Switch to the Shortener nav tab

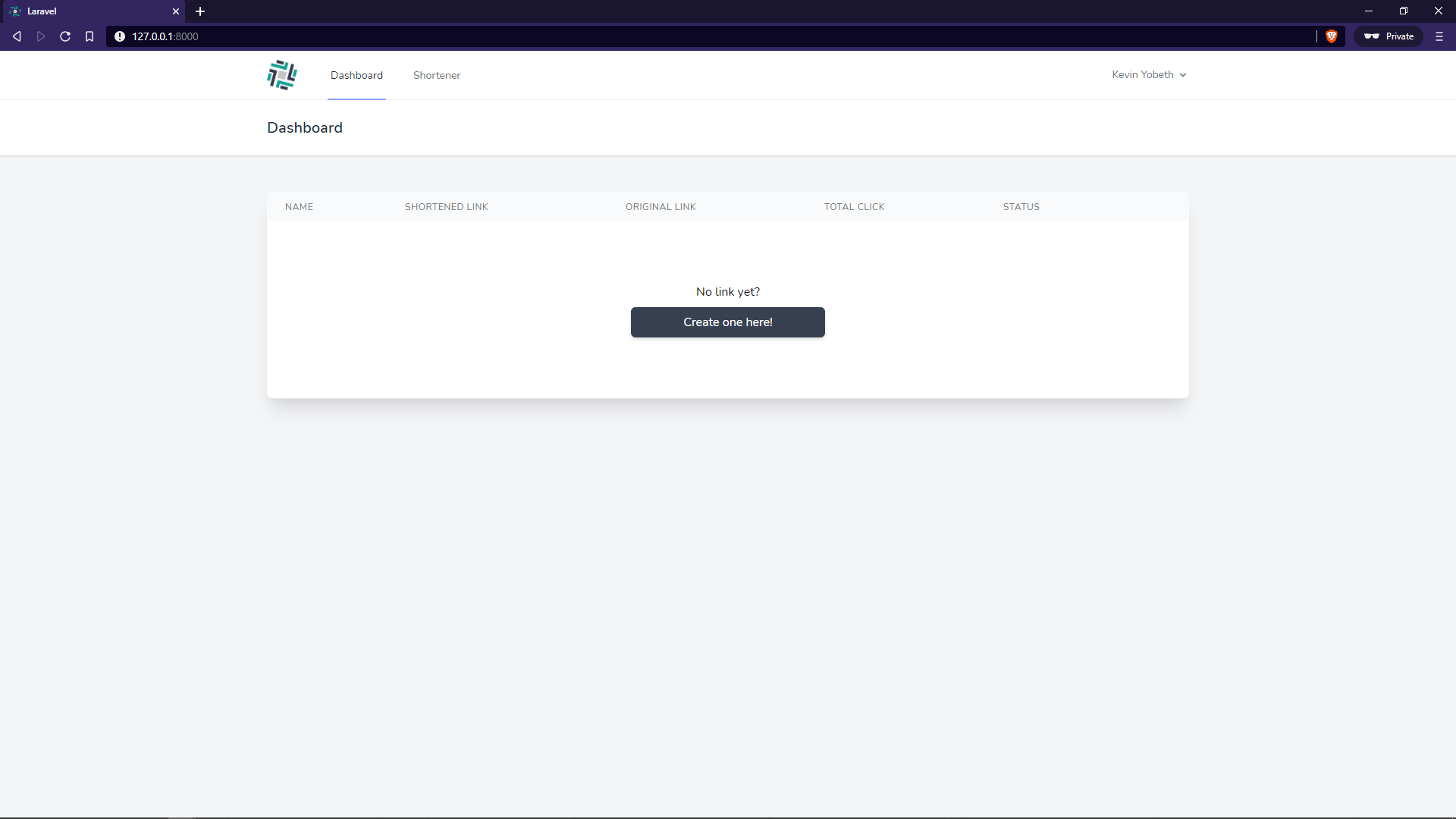437,75
